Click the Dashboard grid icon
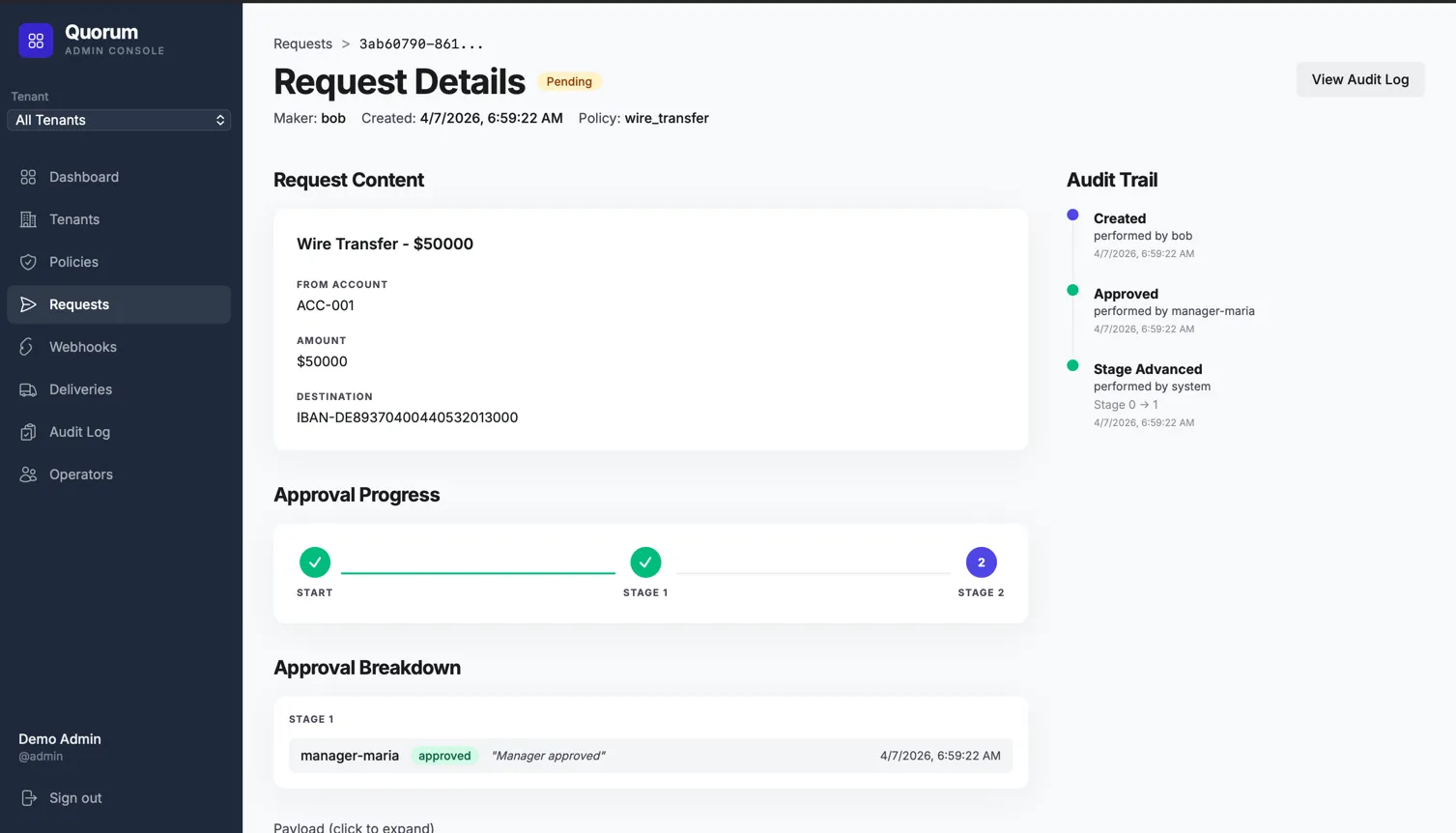This screenshot has height=833, width=1456. 28,177
